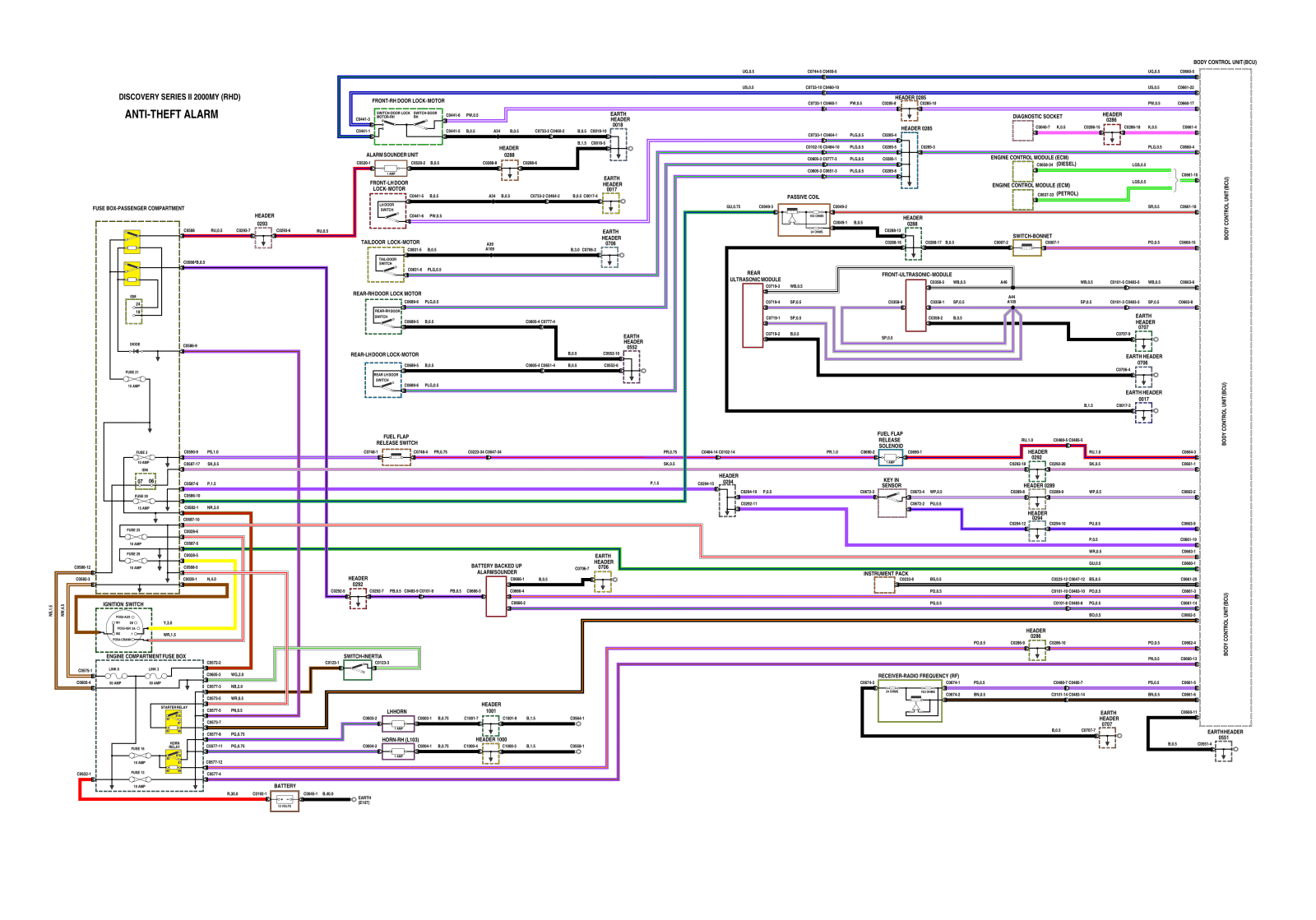Select the bonnet switch symbol
1316x920 pixels.
[1026, 247]
